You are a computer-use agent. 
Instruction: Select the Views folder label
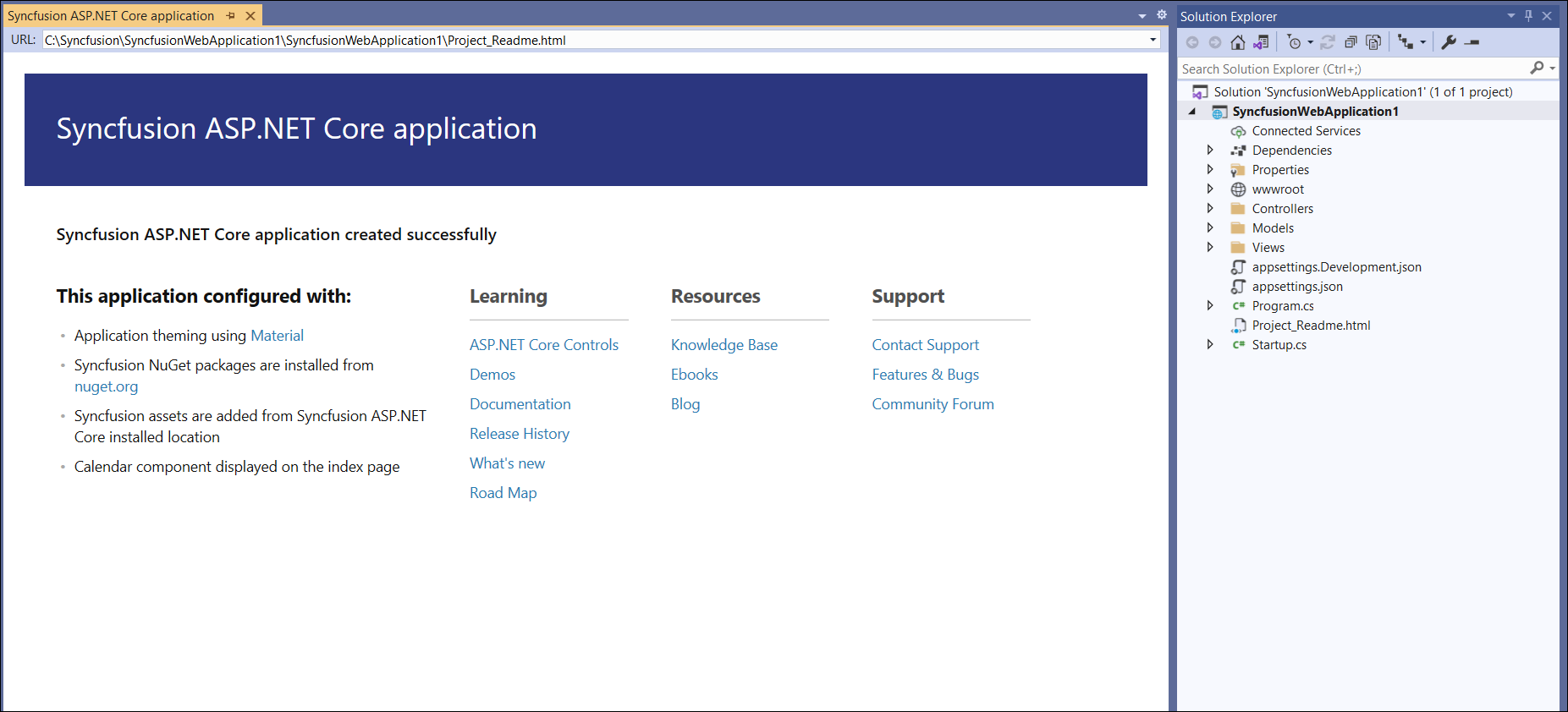1268,248
